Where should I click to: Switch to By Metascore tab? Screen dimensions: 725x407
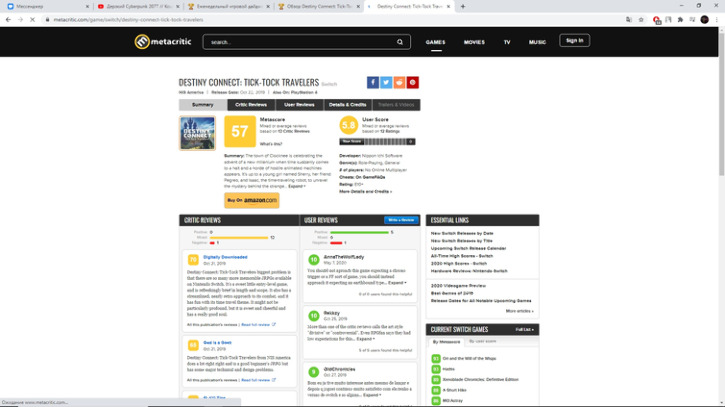446,342
